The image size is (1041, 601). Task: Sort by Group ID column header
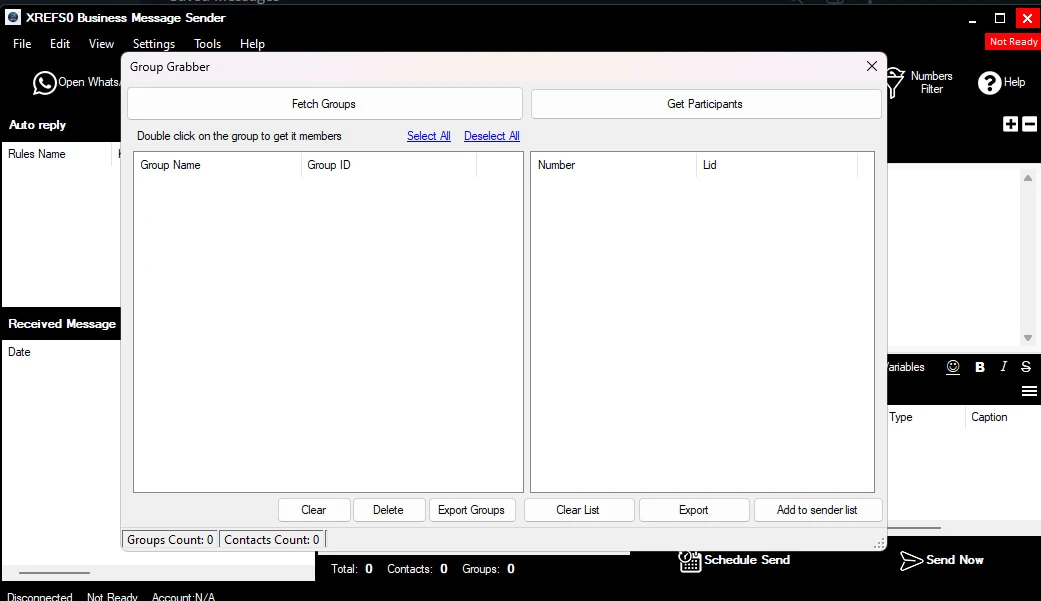389,165
